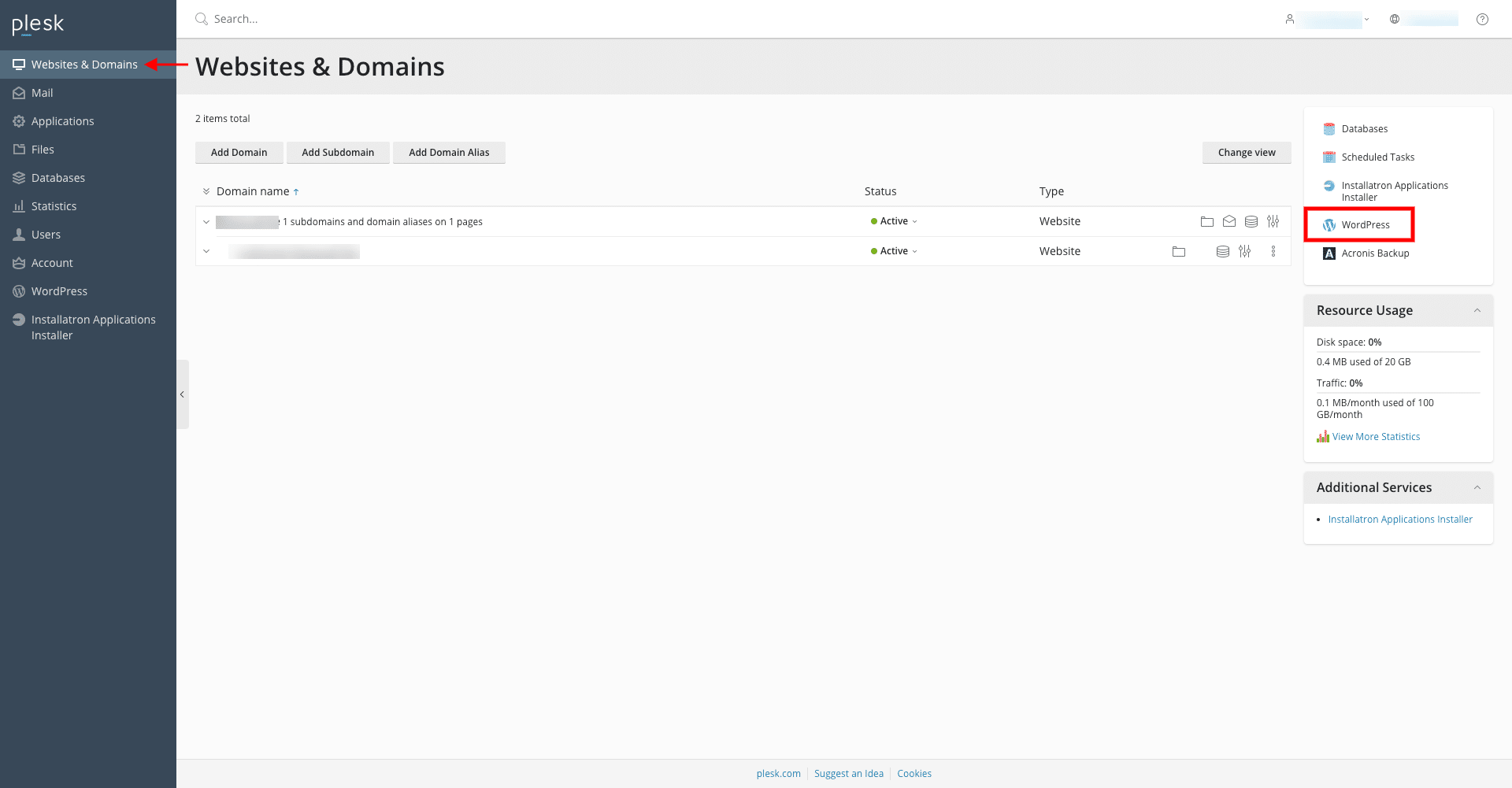
Task: Click Add Domain button
Action: click(x=239, y=153)
